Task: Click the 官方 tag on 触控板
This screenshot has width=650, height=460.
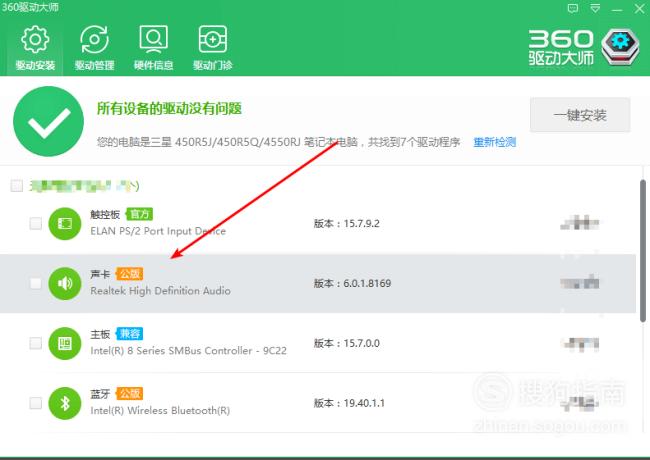Action: [x=139, y=214]
